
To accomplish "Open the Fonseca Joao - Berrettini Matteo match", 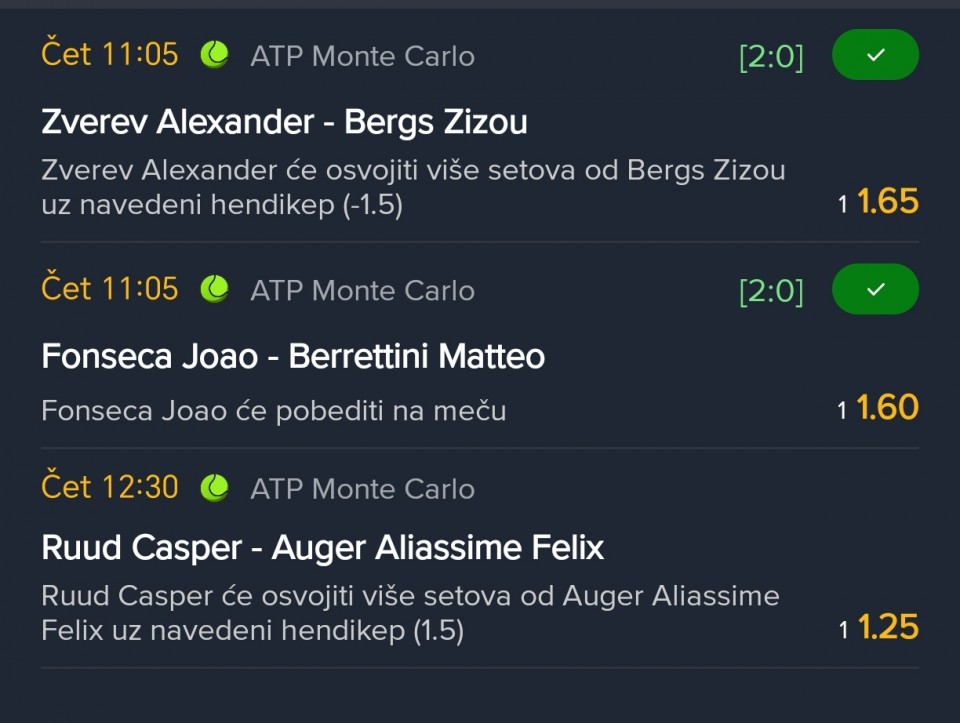I will tap(293, 357).
